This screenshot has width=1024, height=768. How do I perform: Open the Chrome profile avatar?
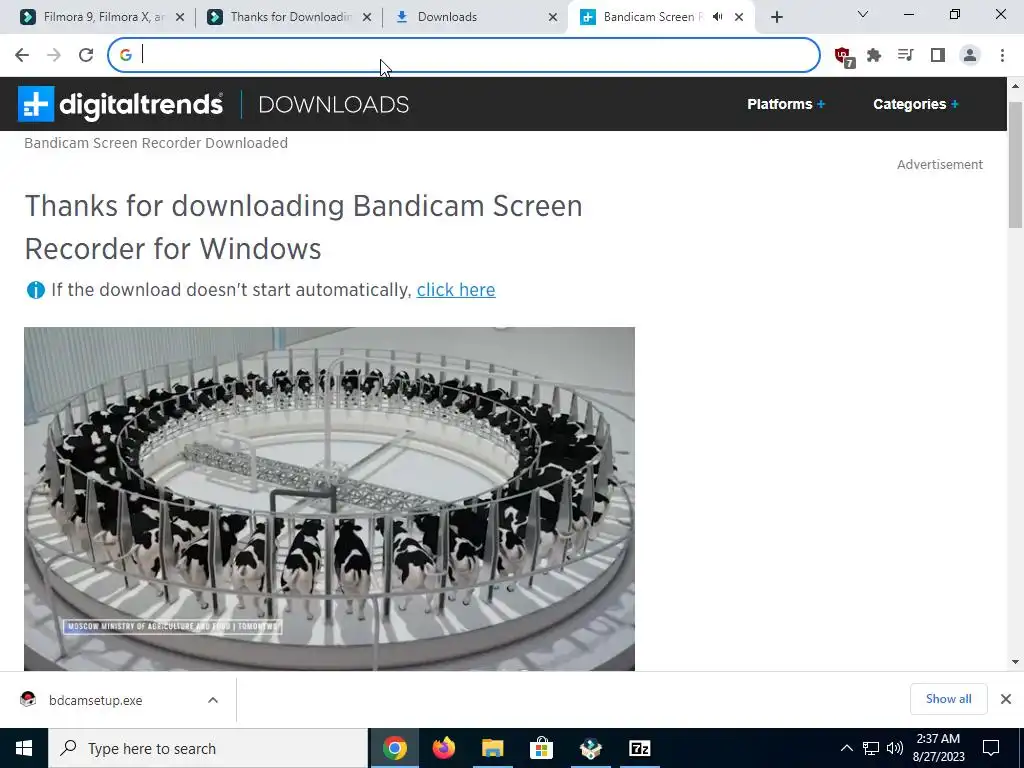tap(970, 55)
